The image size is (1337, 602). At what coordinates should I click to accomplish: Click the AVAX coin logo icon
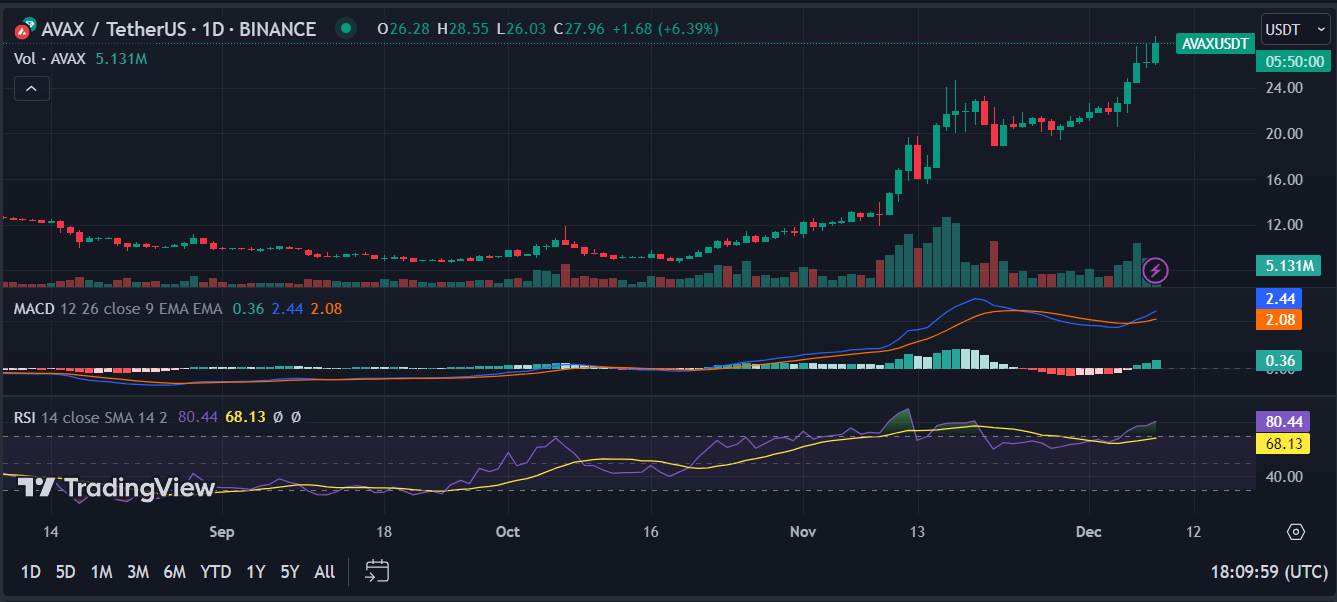pos(24,30)
